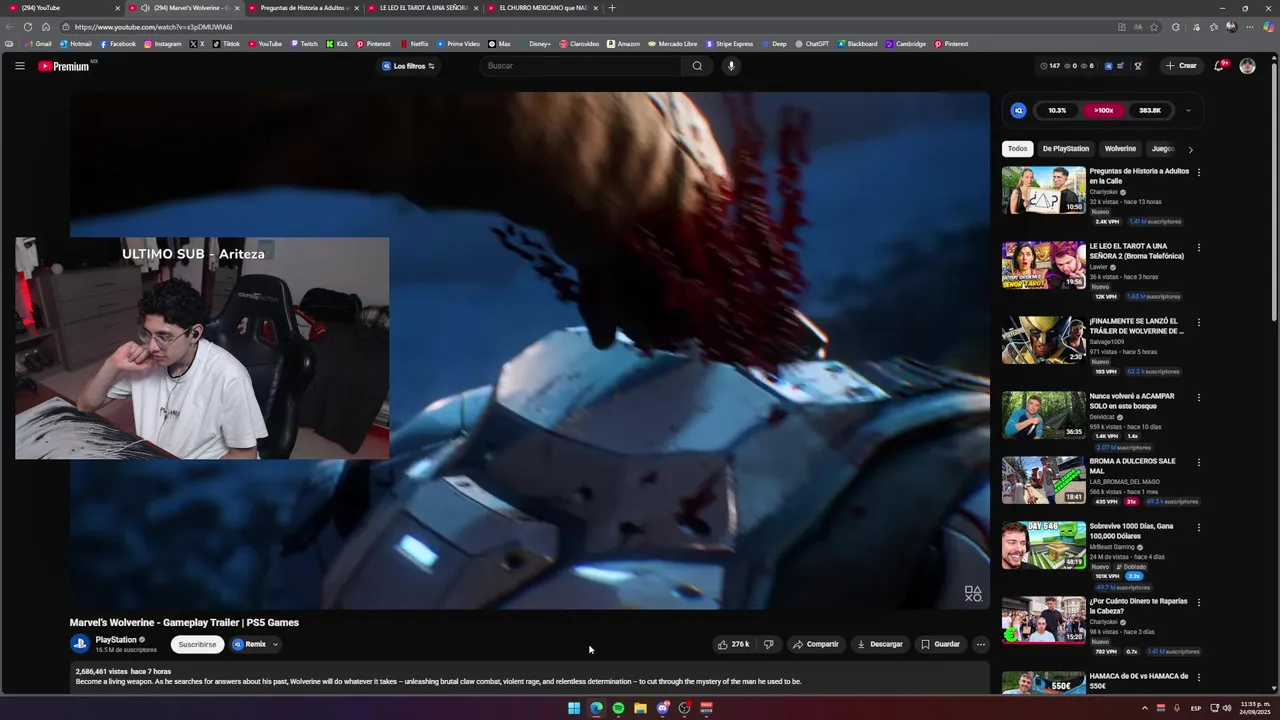Image resolution: width=1280 pixels, height=720 pixels.
Task: Open the YouTube hamburger guide menu
Action: [19, 66]
